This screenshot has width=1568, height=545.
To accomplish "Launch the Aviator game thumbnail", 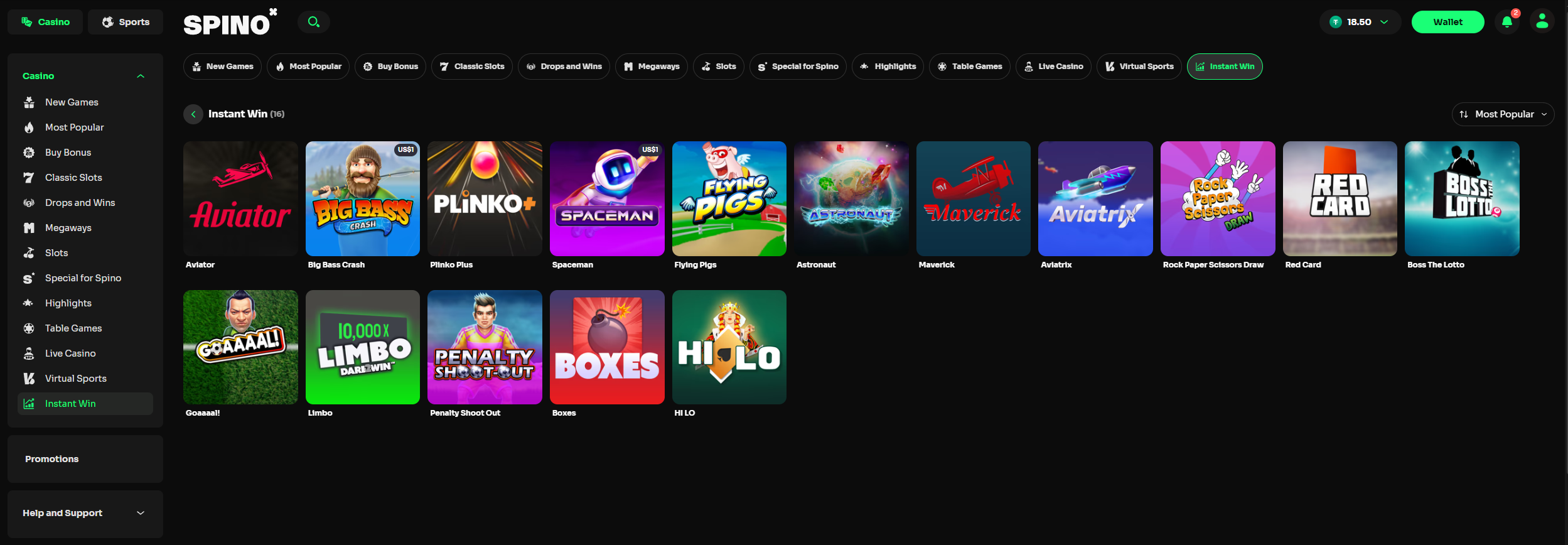I will [x=240, y=198].
